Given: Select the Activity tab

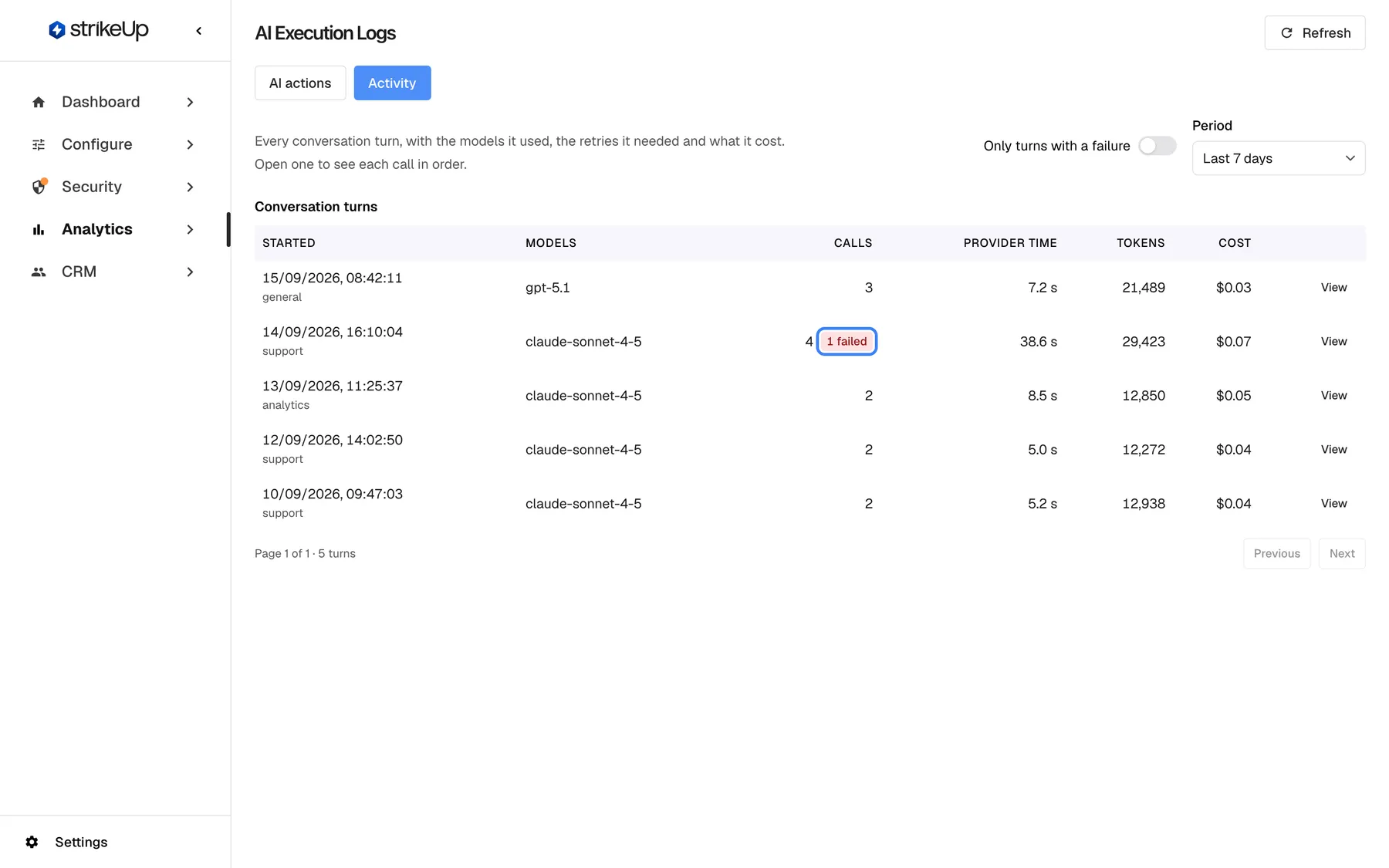Looking at the screenshot, I should tap(392, 83).
